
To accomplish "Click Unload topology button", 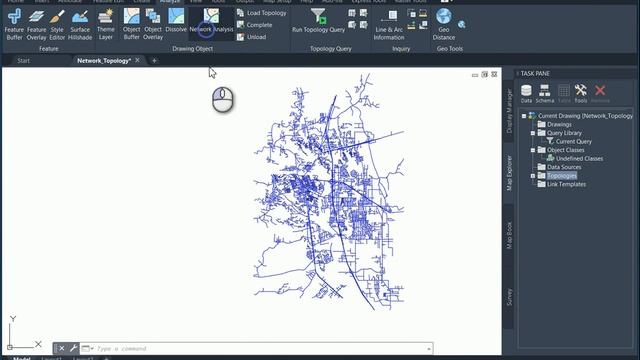I will pos(251,37).
